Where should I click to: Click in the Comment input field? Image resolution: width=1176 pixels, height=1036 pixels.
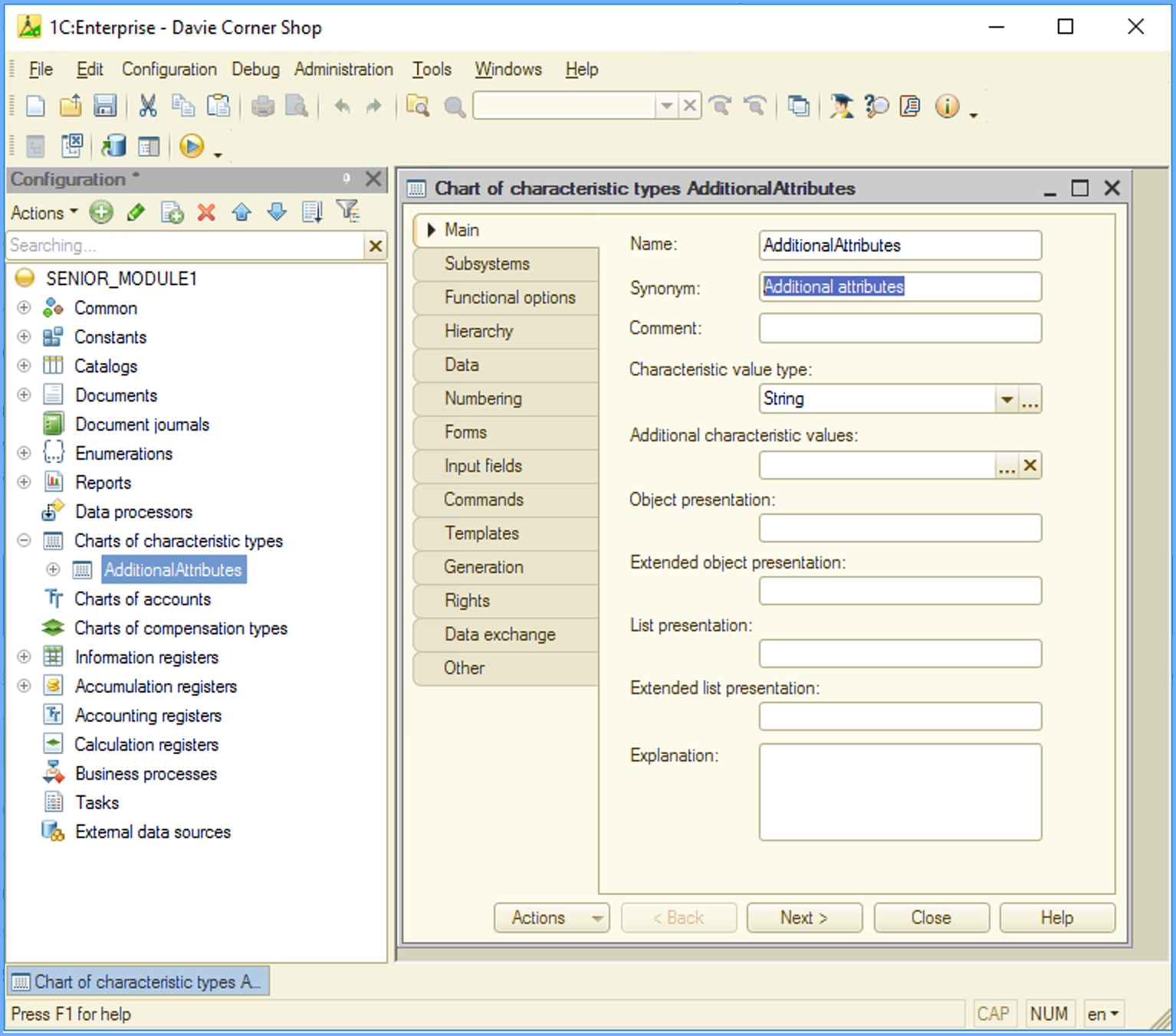click(899, 329)
